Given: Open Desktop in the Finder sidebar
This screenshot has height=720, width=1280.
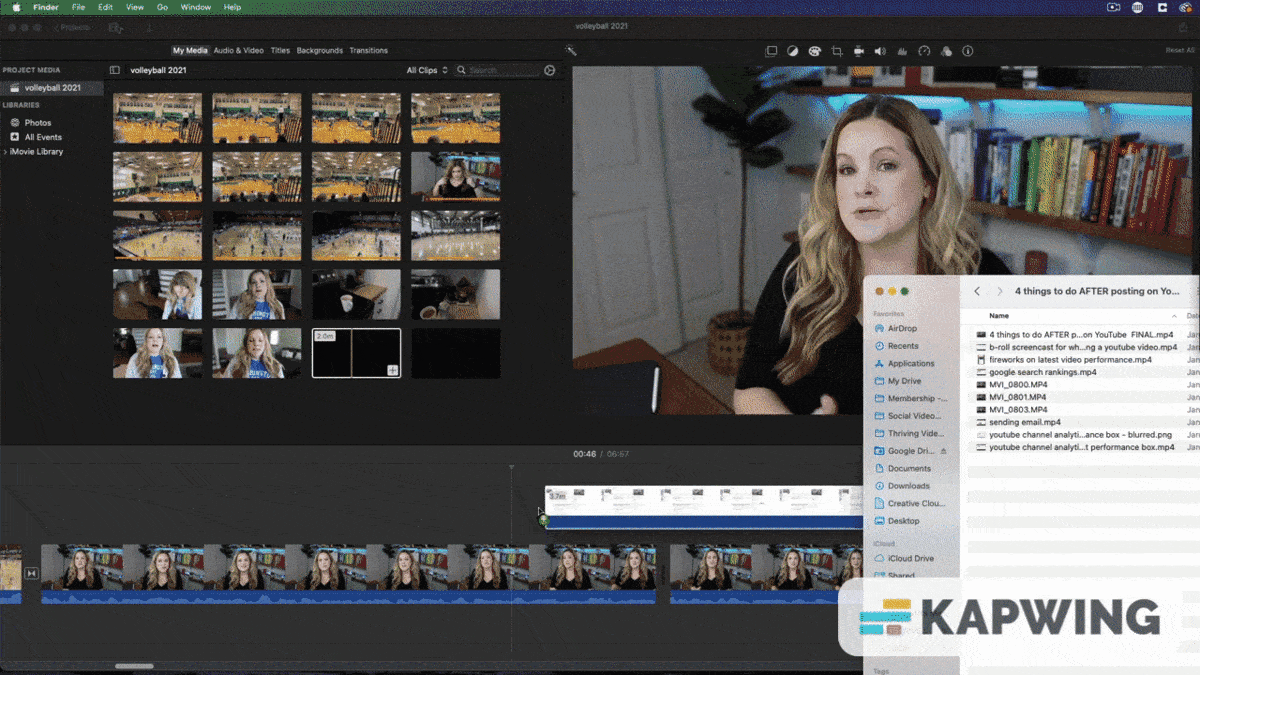Looking at the screenshot, I should pos(903,521).
